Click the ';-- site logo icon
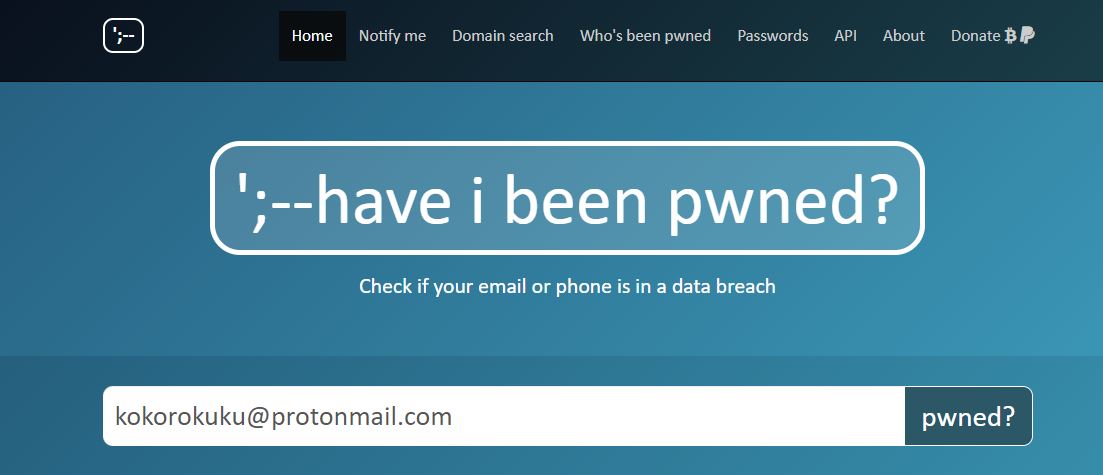 [x=123, y=35]
